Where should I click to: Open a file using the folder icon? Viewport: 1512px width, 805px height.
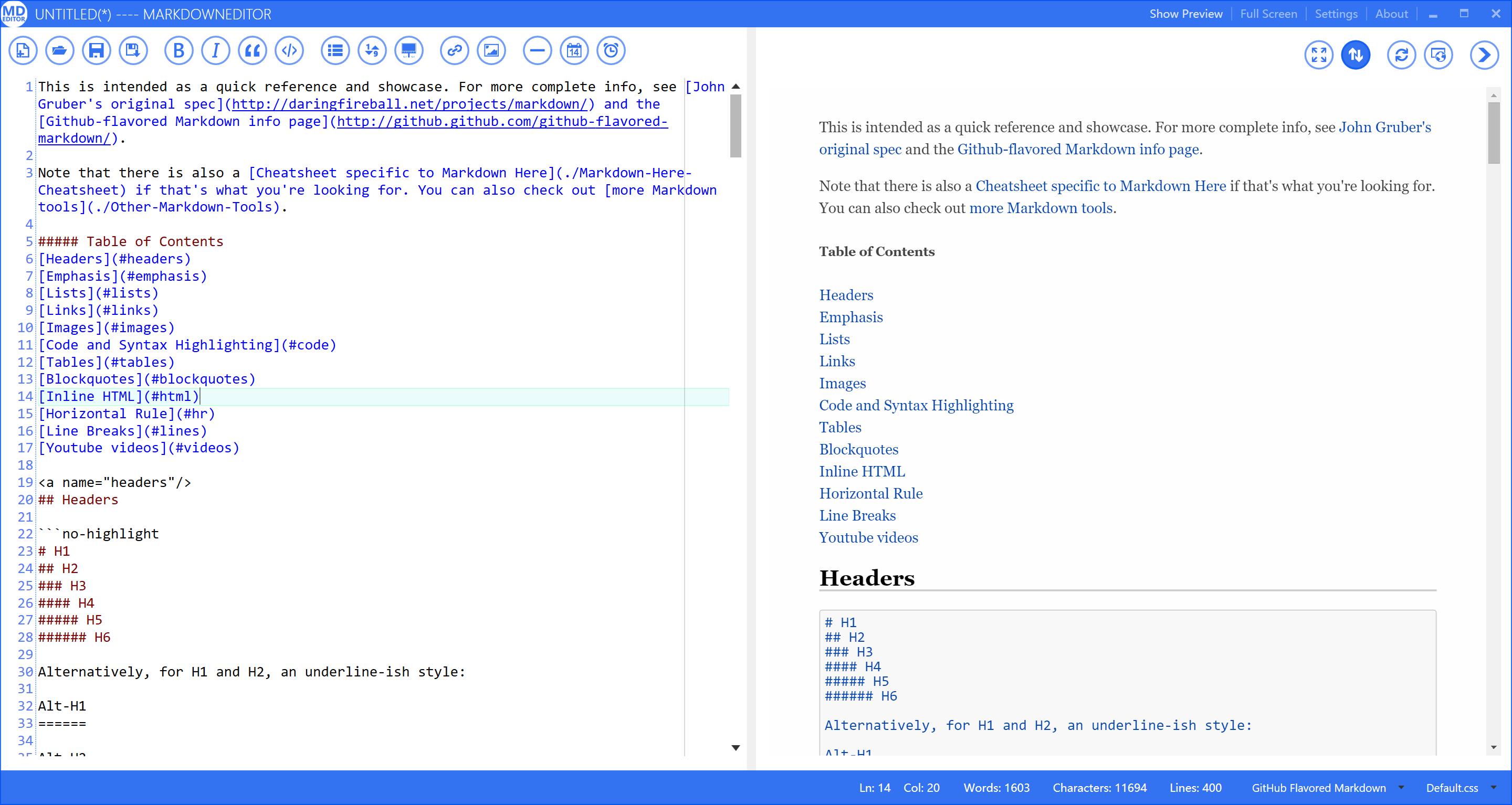[60, 50]
